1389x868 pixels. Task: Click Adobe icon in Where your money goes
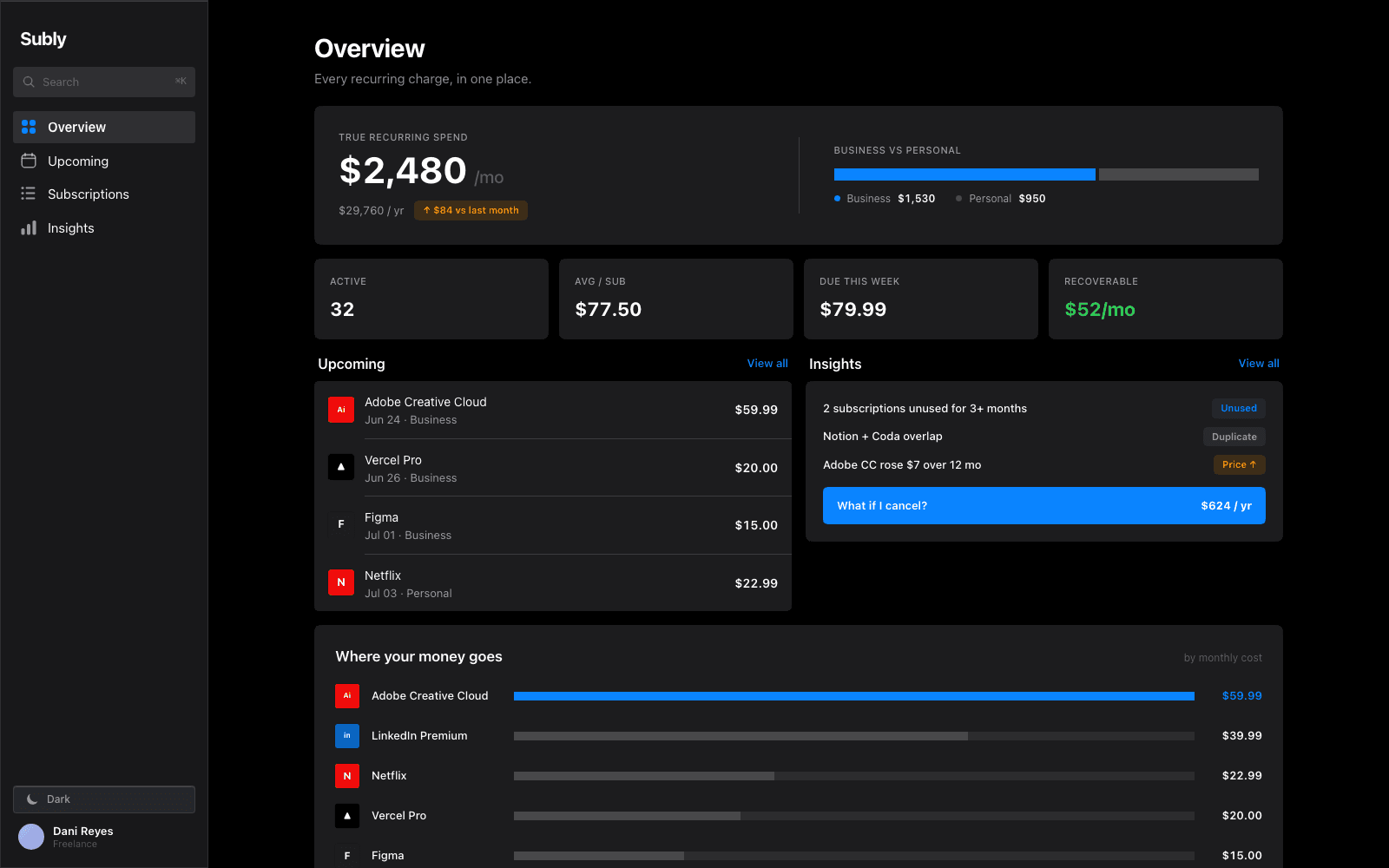347,695
